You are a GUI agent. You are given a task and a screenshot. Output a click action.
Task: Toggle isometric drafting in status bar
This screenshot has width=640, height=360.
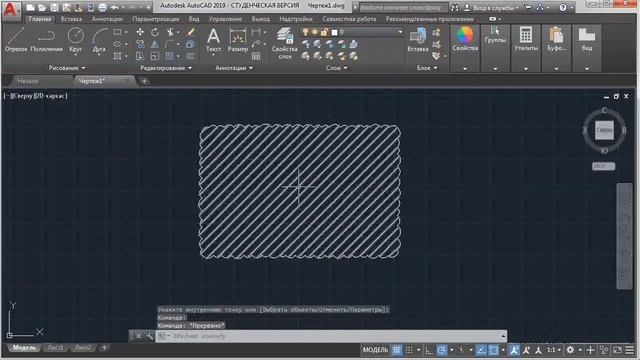pos(461,350)
